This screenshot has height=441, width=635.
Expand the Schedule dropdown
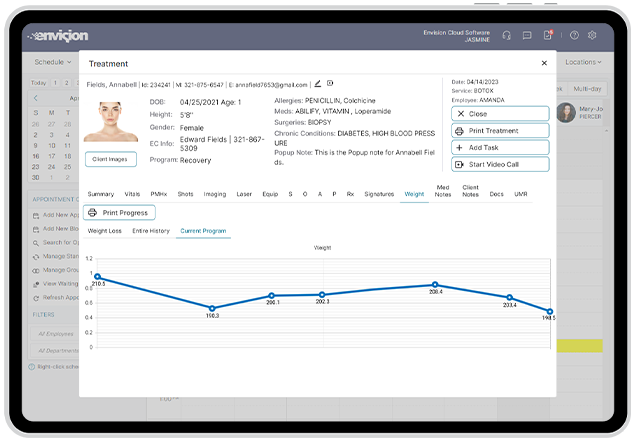click(52, 62)
